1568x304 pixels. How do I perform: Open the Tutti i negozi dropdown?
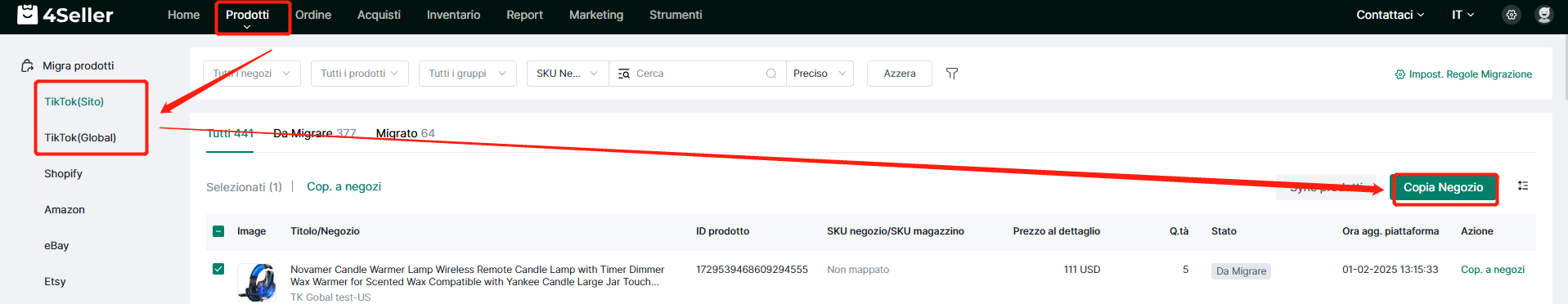tap(252, 74)
